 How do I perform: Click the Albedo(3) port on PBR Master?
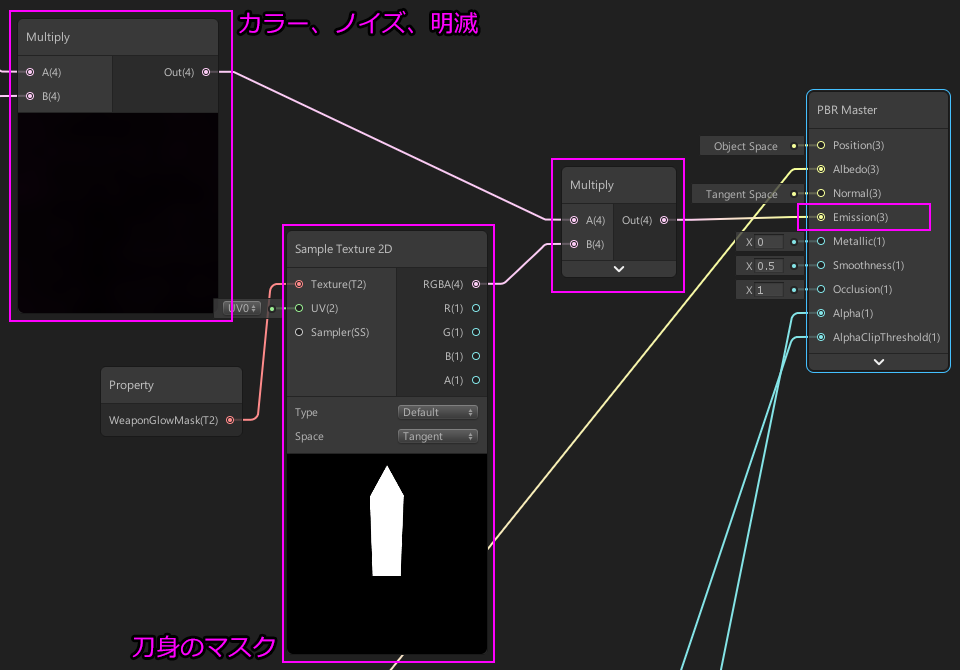tap(822, 169)
